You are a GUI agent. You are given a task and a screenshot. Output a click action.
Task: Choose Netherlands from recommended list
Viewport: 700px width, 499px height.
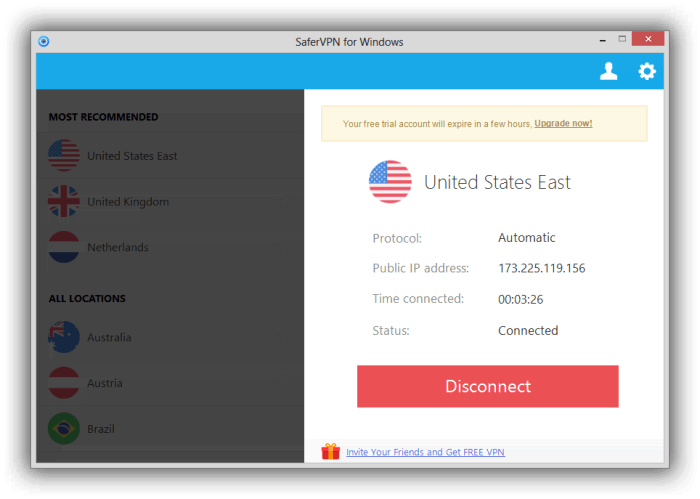coord(170,247)
